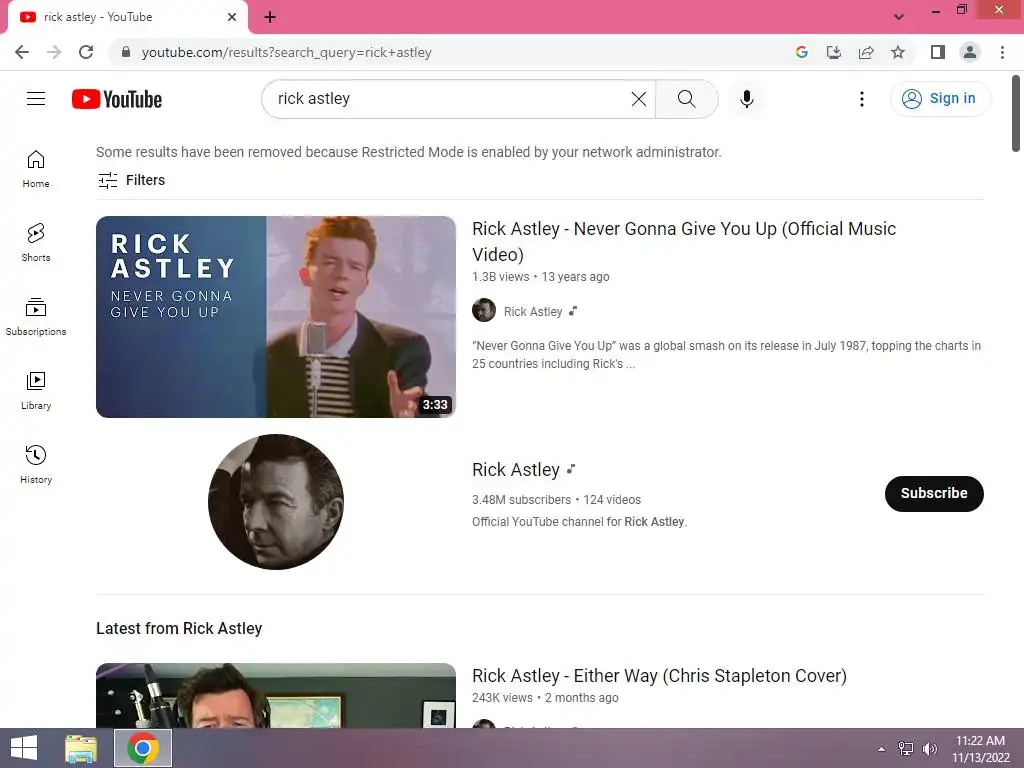The image size is (1024, 768).
Task: Open the Never Gonna Give You Up video title
Action: coord(684,241)
